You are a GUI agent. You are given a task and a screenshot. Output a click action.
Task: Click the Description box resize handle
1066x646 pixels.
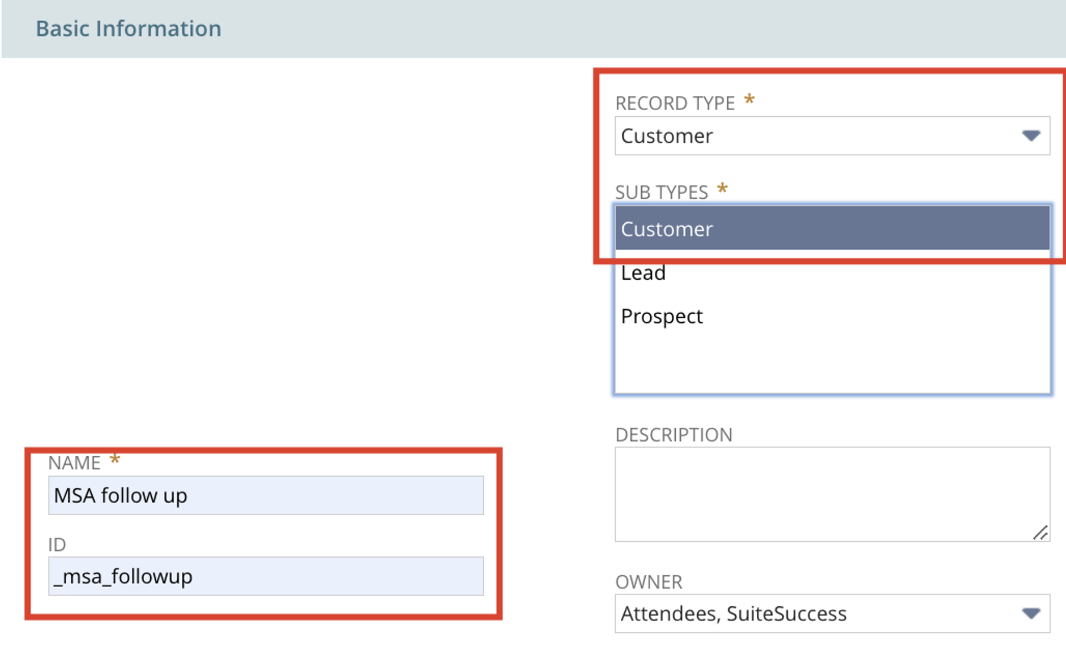pyautogui.click(x=1040, y=533)
